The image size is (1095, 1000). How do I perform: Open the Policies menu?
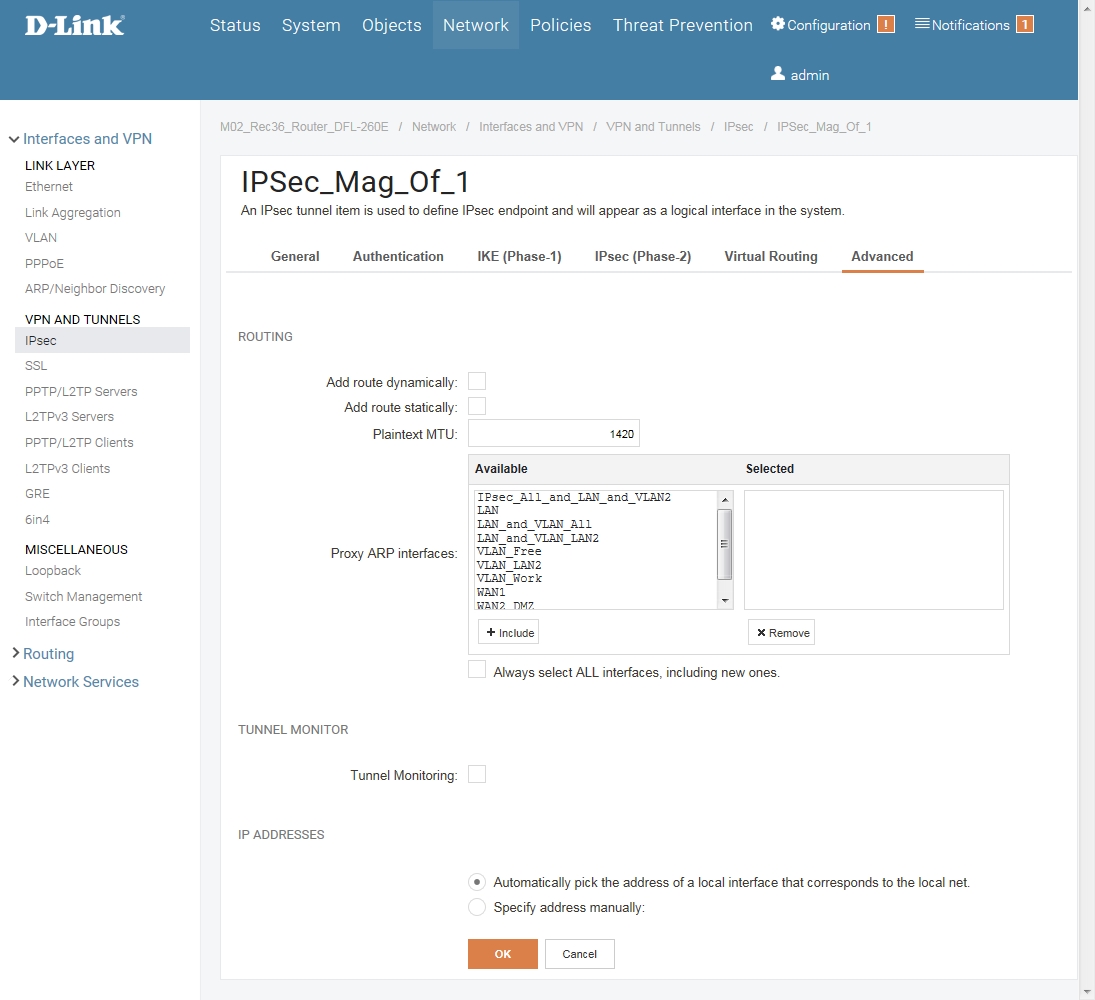pos(560,25)
